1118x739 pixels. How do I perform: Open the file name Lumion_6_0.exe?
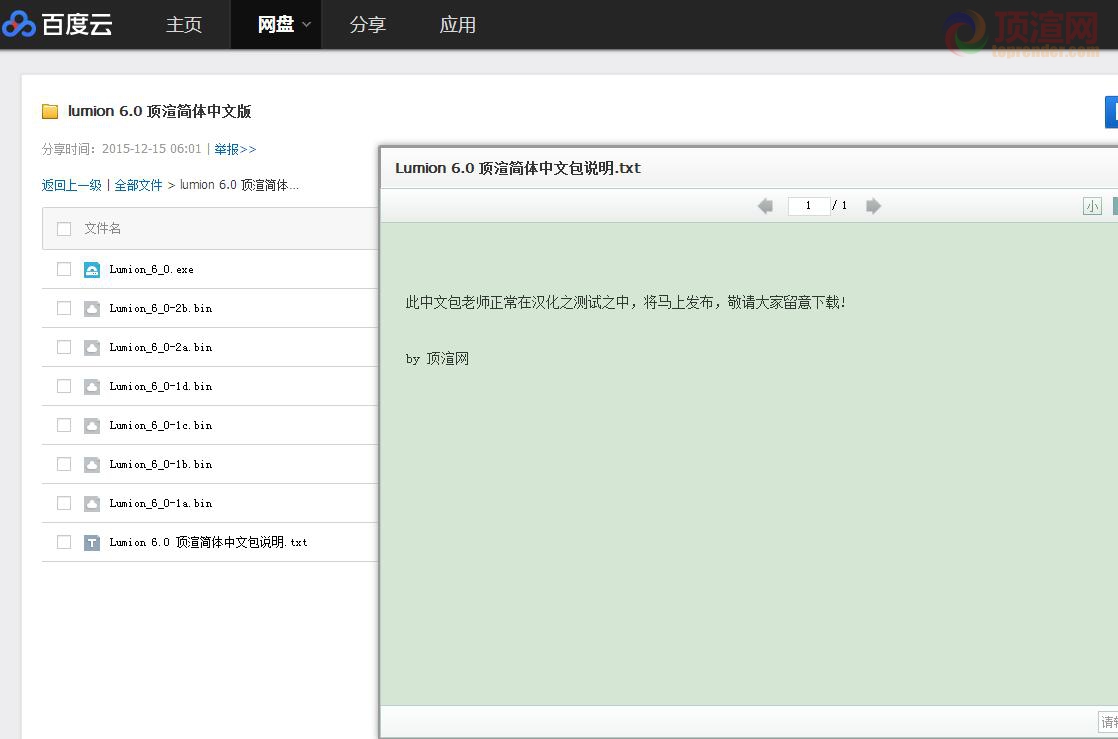151,270
